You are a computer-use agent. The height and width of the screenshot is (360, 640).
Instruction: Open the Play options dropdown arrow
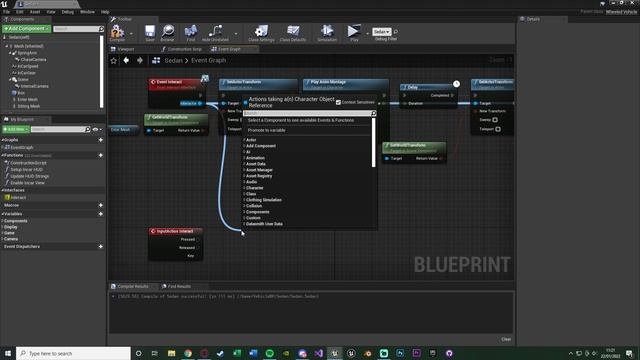point(367,33)
